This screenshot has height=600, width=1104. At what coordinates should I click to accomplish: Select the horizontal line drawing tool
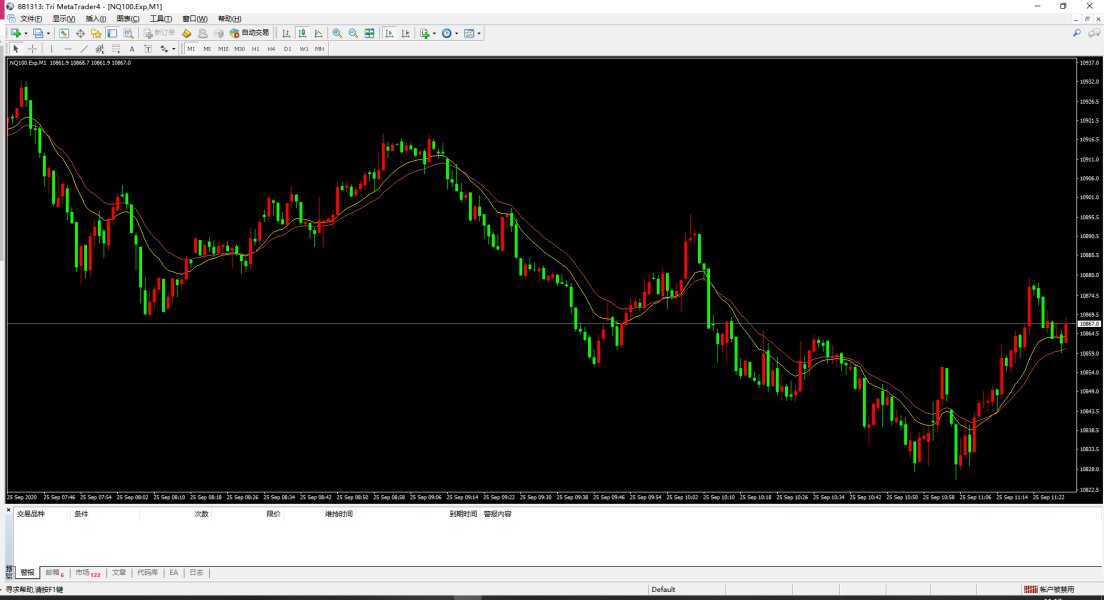(x=68, y=49)
